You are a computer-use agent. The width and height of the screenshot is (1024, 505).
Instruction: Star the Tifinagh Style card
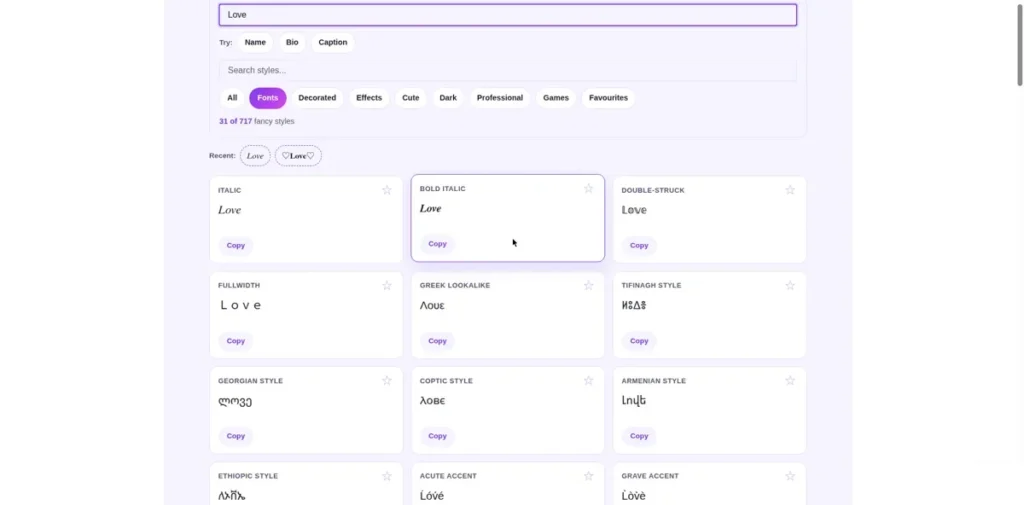(x=790, y=285)
